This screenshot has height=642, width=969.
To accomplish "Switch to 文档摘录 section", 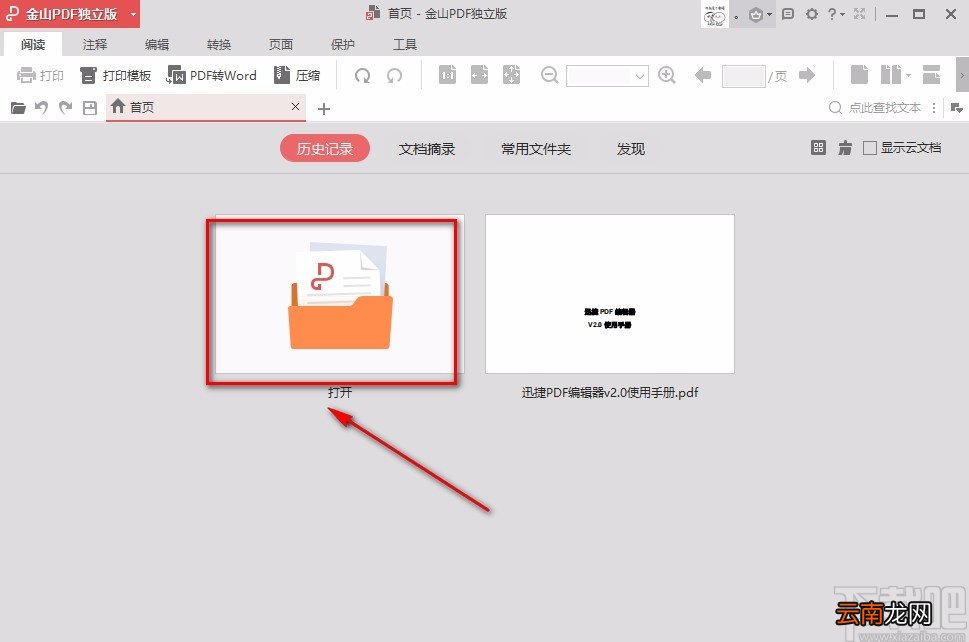I will click(427, 149).
